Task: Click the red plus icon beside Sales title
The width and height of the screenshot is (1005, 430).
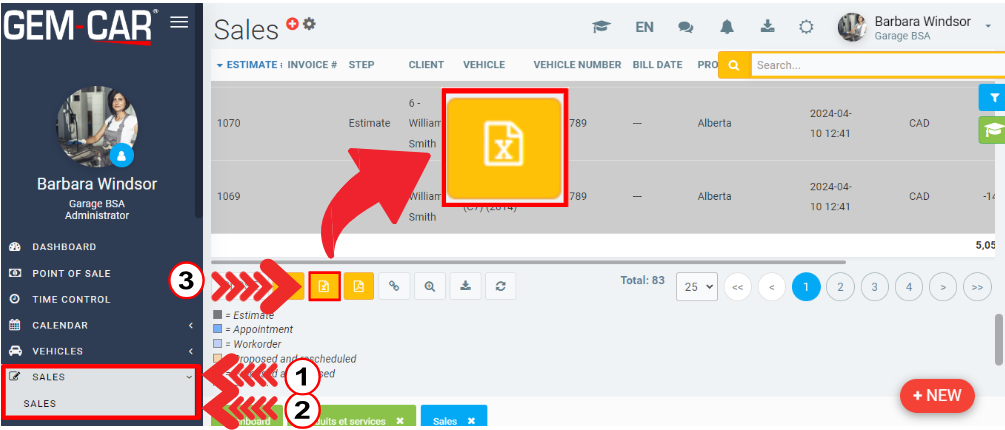Action: [292, 23]
